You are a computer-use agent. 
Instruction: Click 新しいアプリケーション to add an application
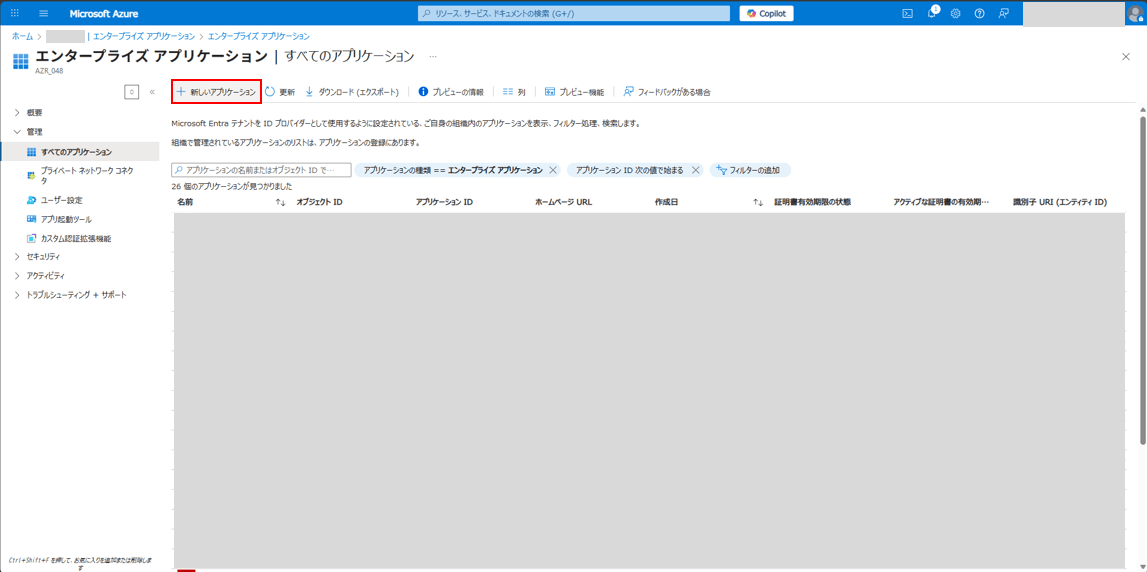(216, 92)
